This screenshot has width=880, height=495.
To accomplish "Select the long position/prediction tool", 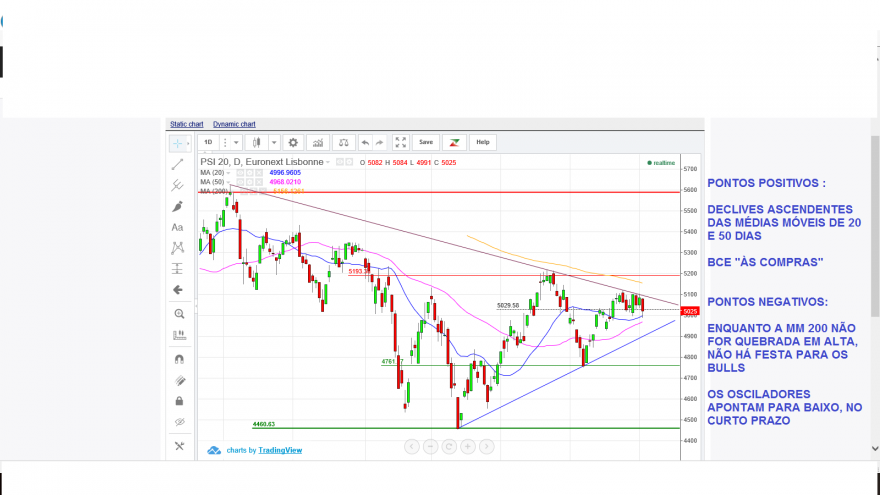I will [x=177, y=269].
